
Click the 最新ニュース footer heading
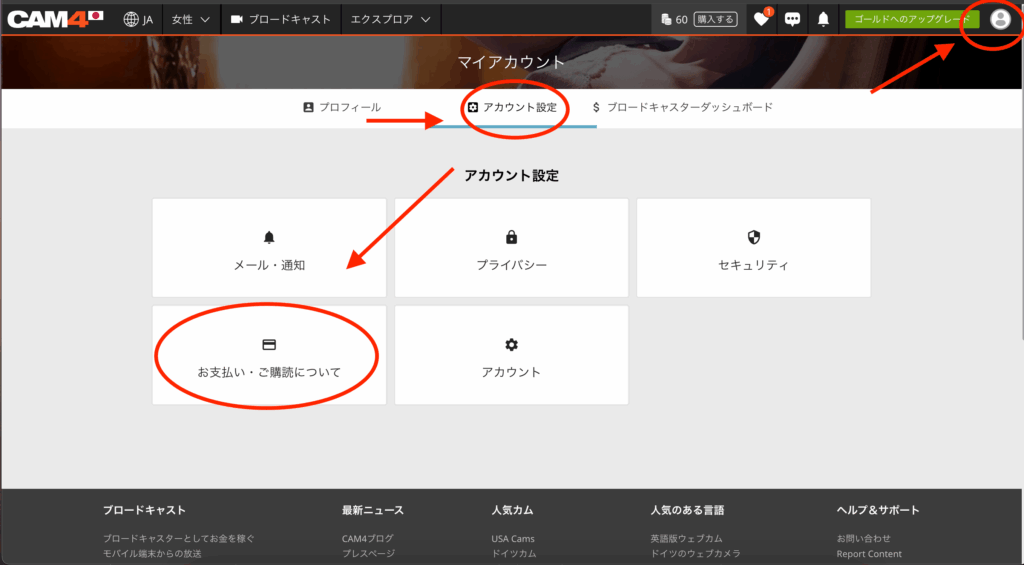(x=372, y=510)
